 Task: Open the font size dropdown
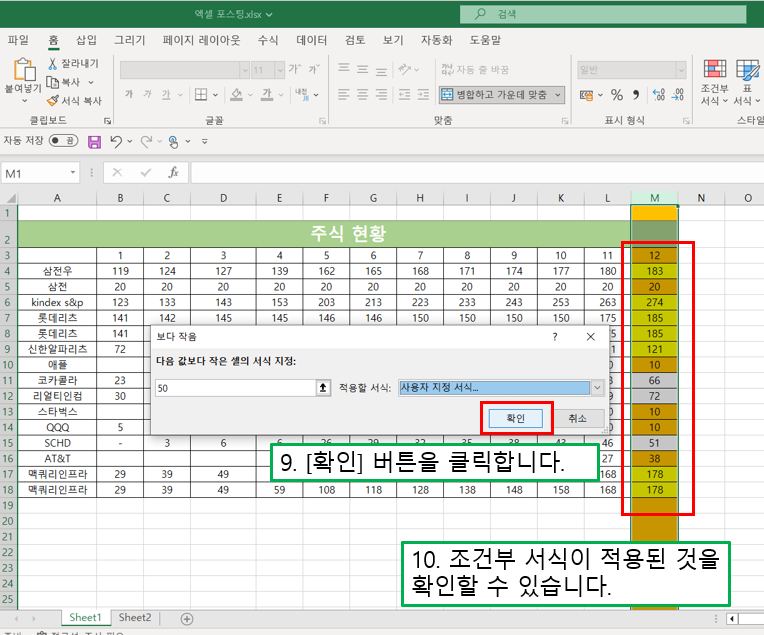click(280, 71)
